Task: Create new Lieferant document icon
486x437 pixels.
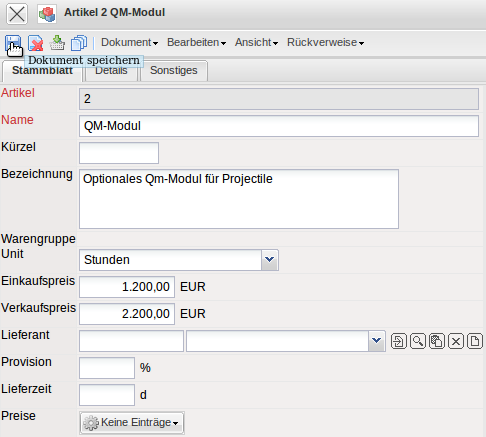Action: click(475, 341)
